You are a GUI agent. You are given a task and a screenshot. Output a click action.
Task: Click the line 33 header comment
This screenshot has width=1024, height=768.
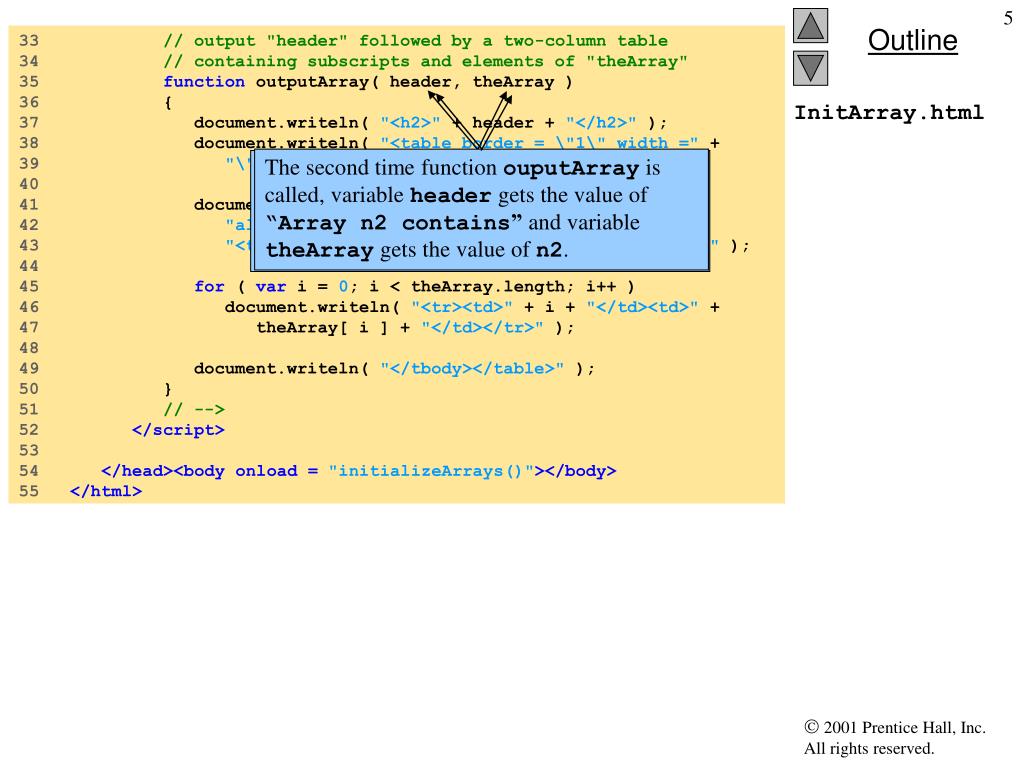point(415,40)
